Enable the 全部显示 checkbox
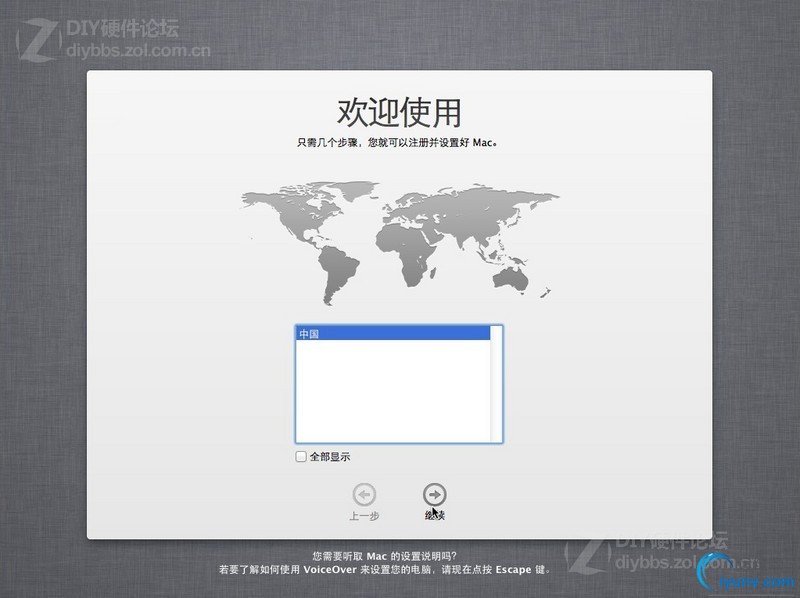This screenshot has width=800, height=598. click(x=301, y=456)
